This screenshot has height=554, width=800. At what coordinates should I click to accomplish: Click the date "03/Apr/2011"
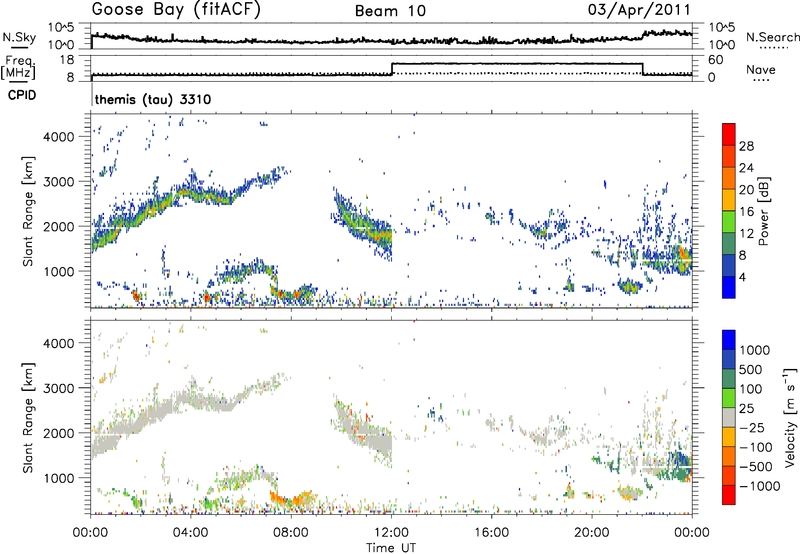640,10
